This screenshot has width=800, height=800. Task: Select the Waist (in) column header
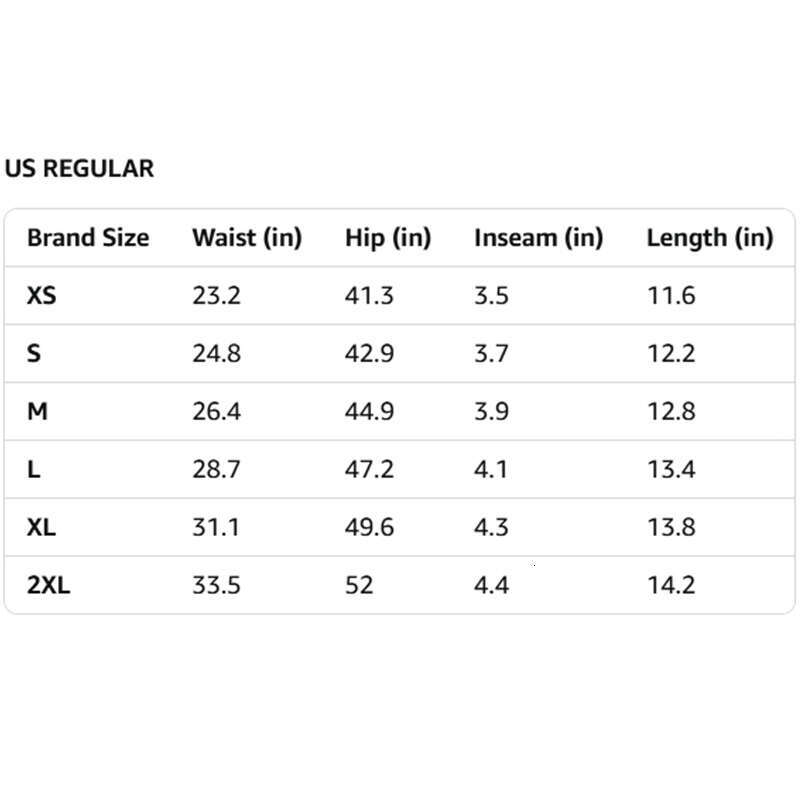tap(246, 238)
